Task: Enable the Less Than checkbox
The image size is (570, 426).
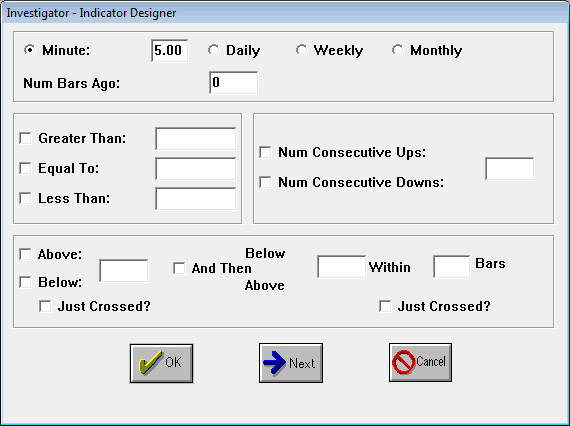Action: click(x=25, y=198)
